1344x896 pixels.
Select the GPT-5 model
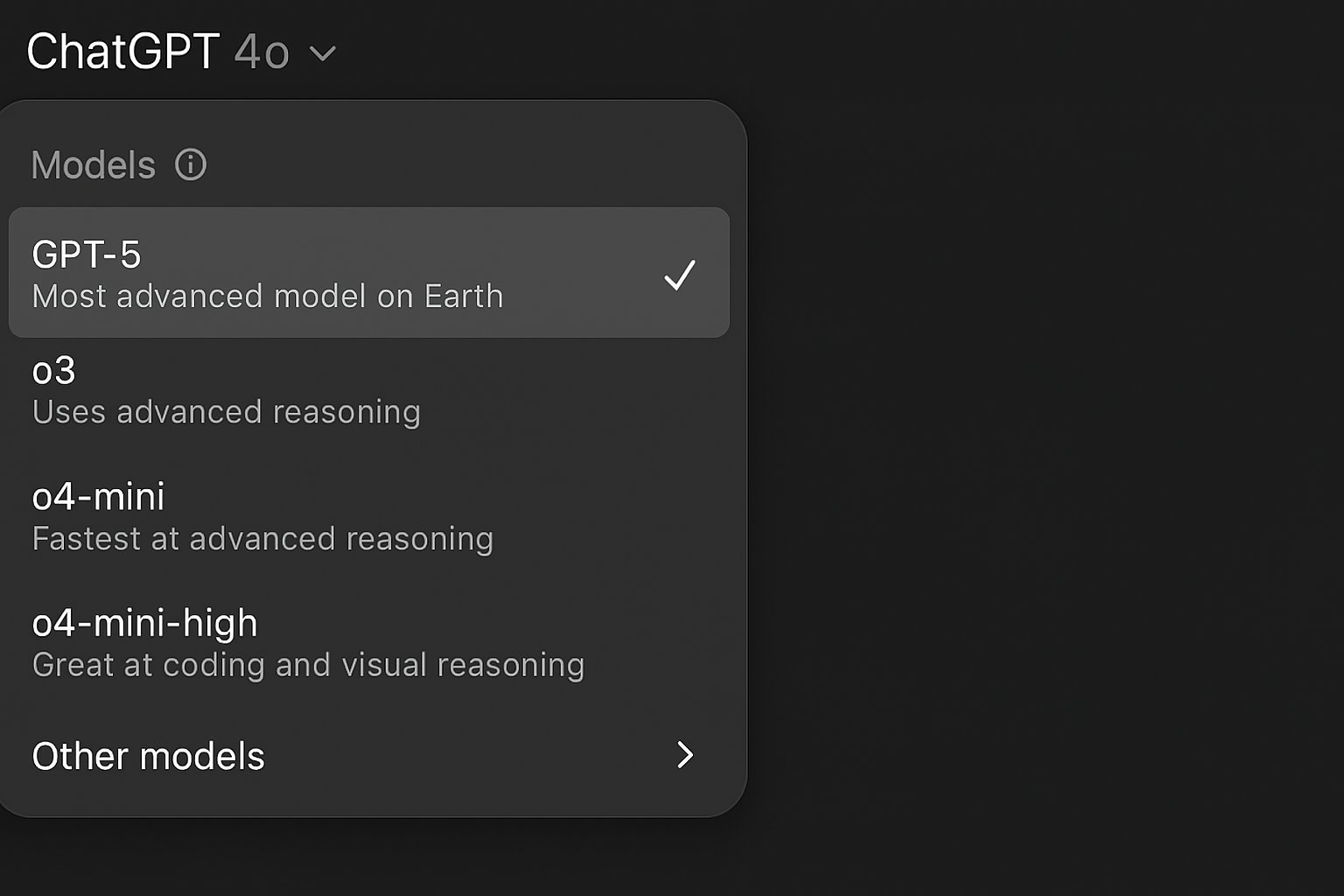coord(368,273)
